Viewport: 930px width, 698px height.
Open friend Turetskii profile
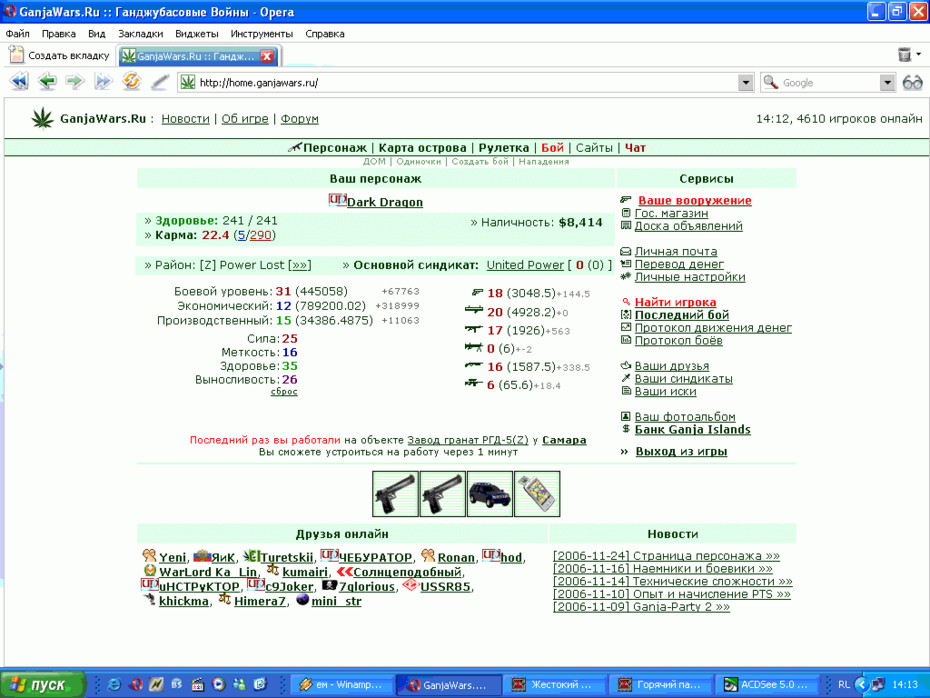[x=286, y=557]
